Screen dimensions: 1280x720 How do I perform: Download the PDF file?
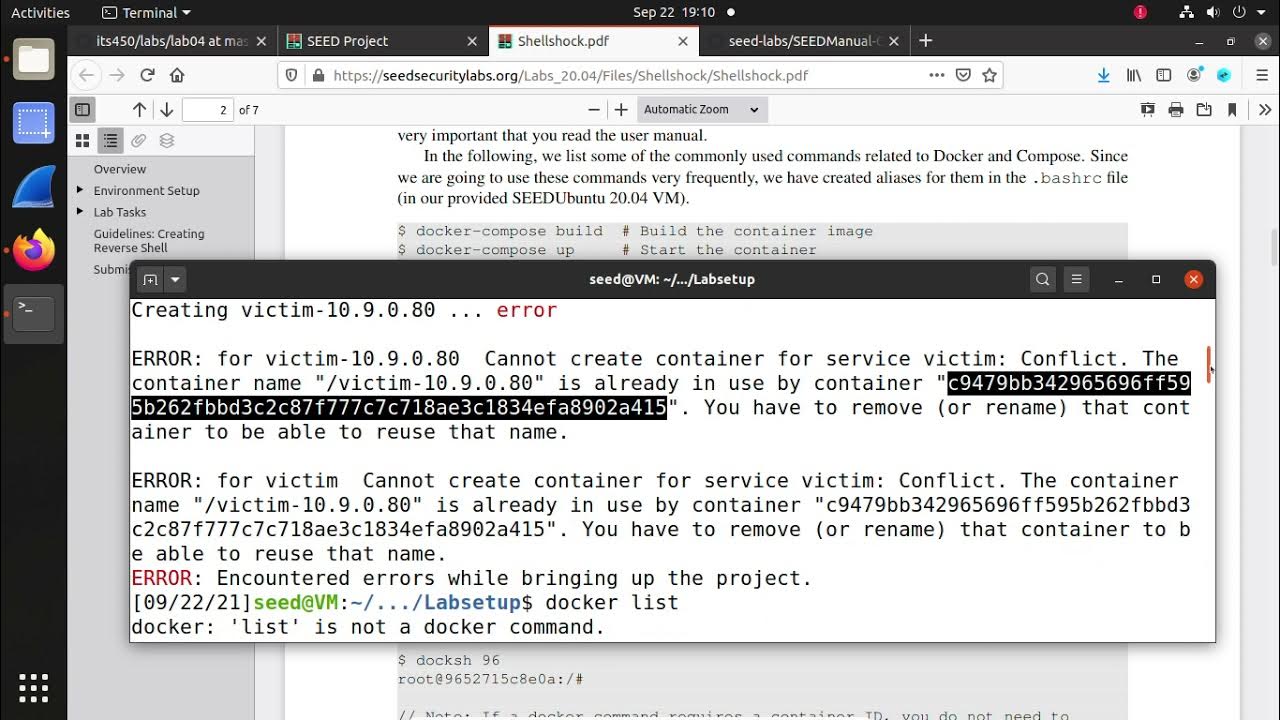pyautogui.click(x=1204, y=110)
